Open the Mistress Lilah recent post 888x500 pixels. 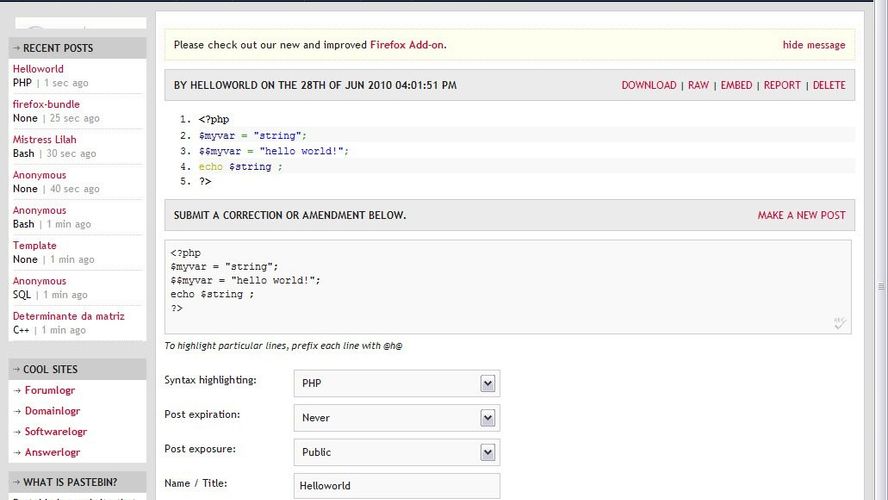[x=44, y=139]
